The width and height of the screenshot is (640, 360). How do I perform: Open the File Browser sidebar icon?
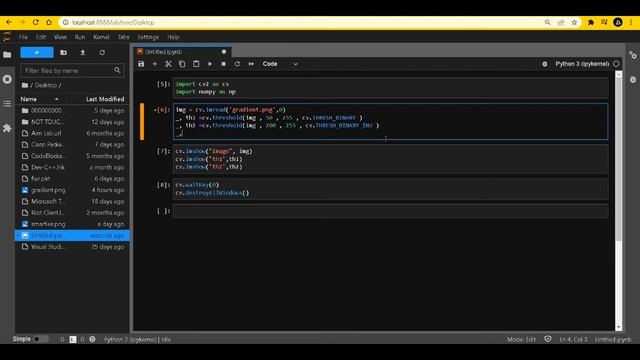[x=7, y=55]
